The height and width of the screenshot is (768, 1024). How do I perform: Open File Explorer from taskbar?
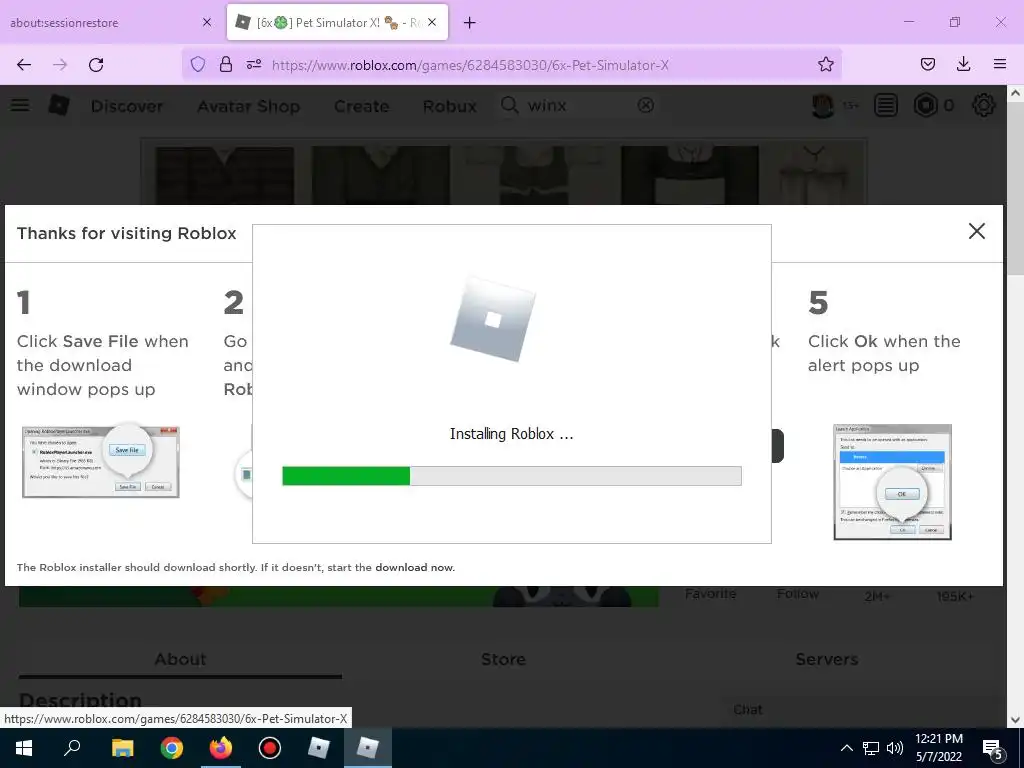122,748
